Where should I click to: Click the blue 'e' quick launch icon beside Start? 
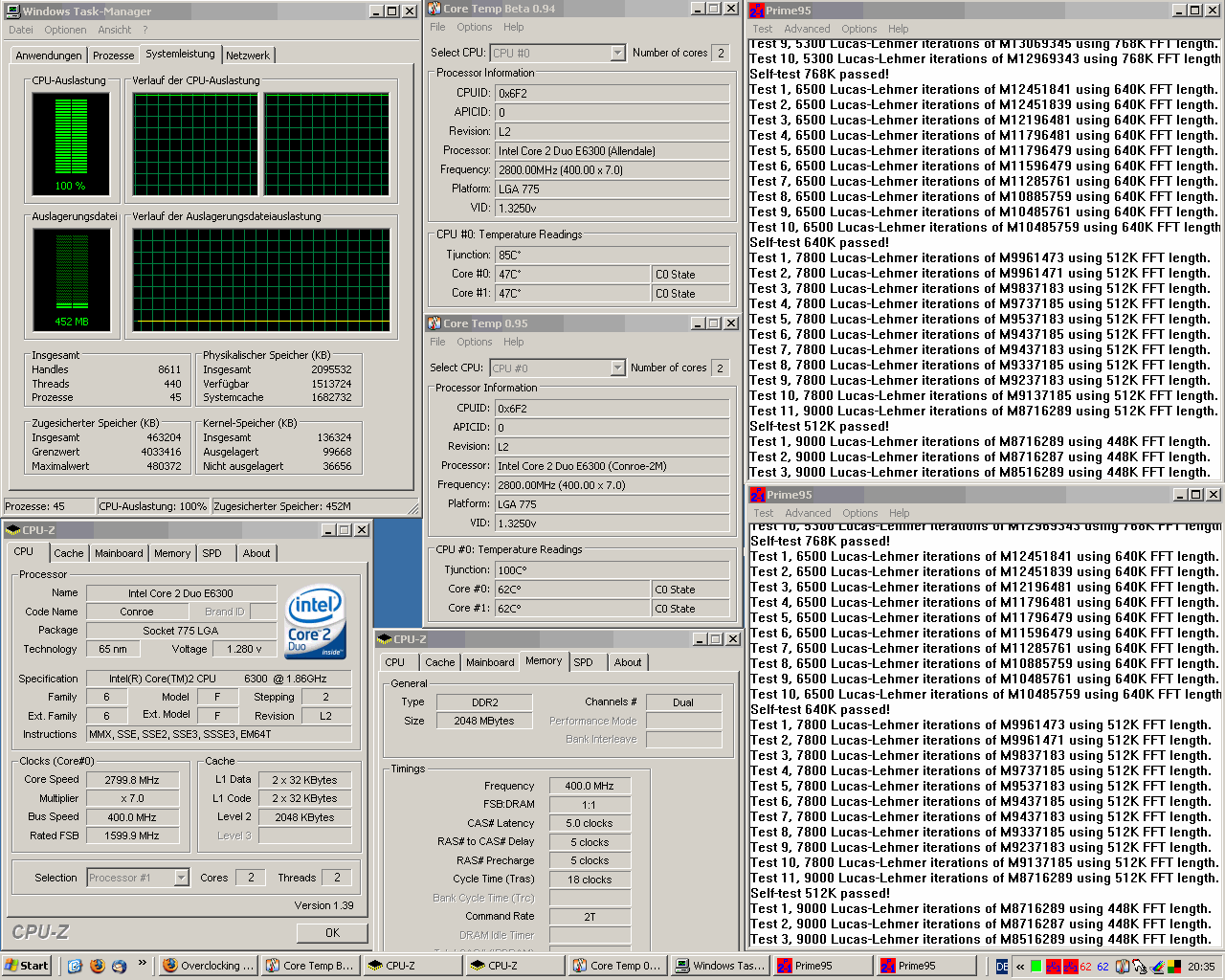[x=75, y=966]
